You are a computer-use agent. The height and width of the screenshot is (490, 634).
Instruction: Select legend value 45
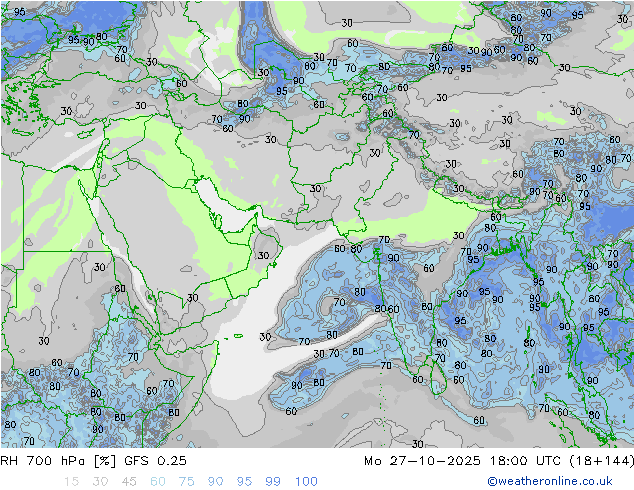pyautogui.click(x=129, y=482)
